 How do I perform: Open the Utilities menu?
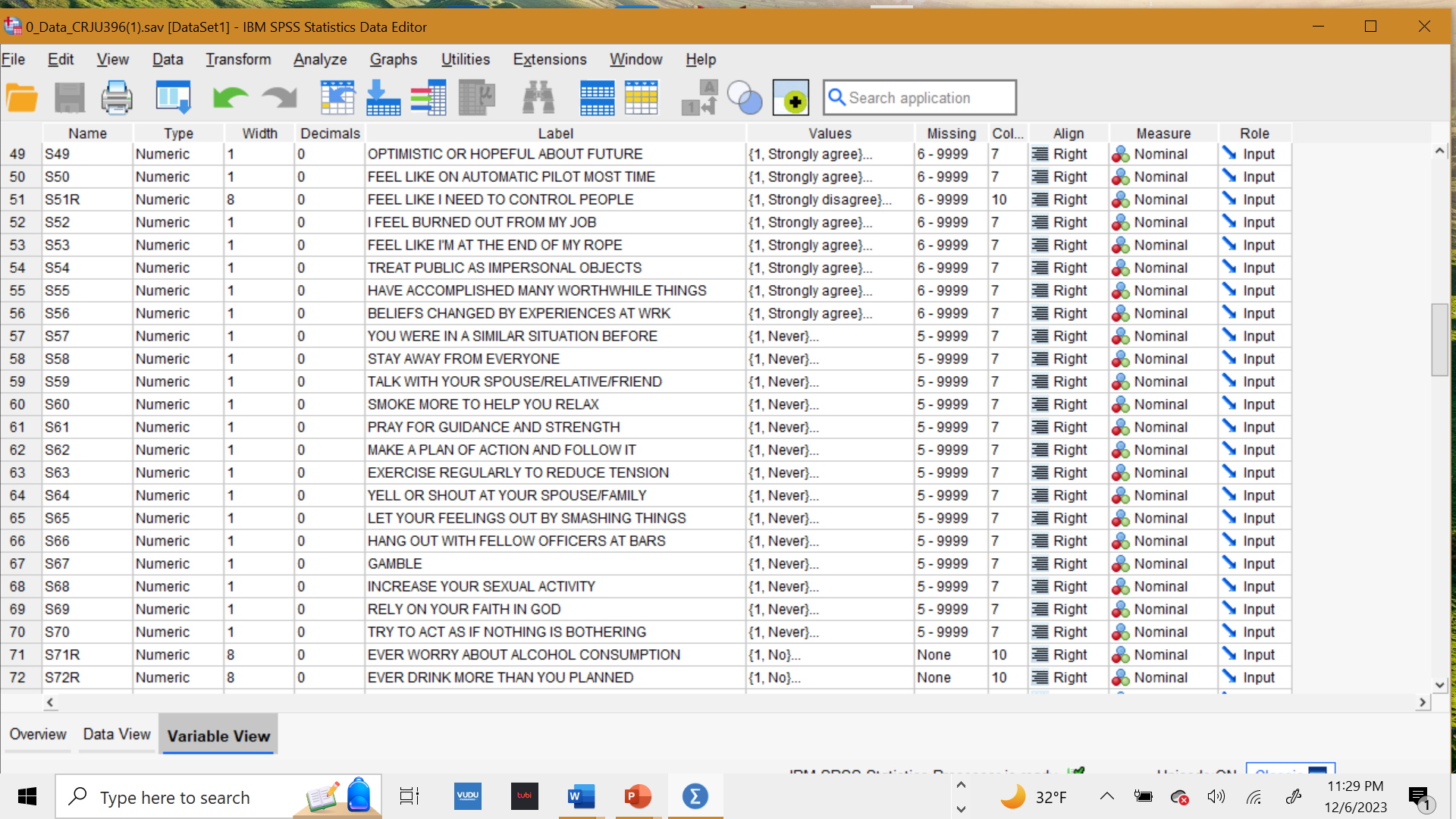(x=466, y=59)
